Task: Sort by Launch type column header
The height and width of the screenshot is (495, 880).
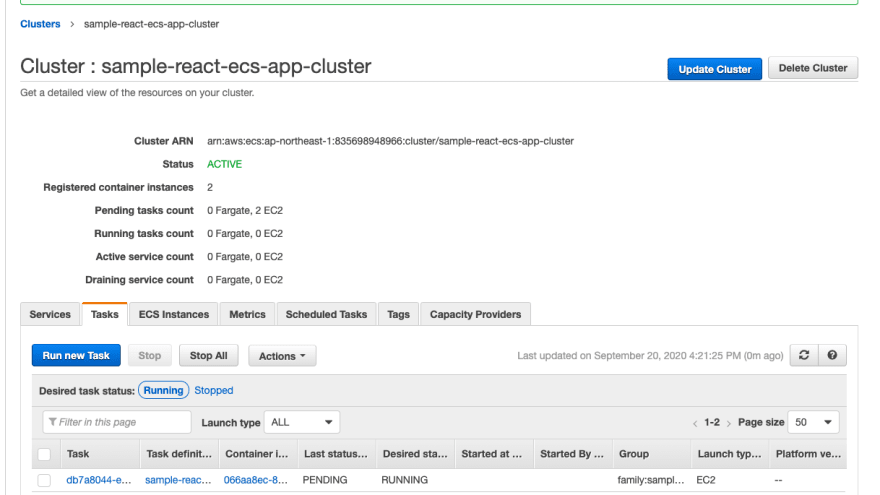Action: tap(729, 453)
